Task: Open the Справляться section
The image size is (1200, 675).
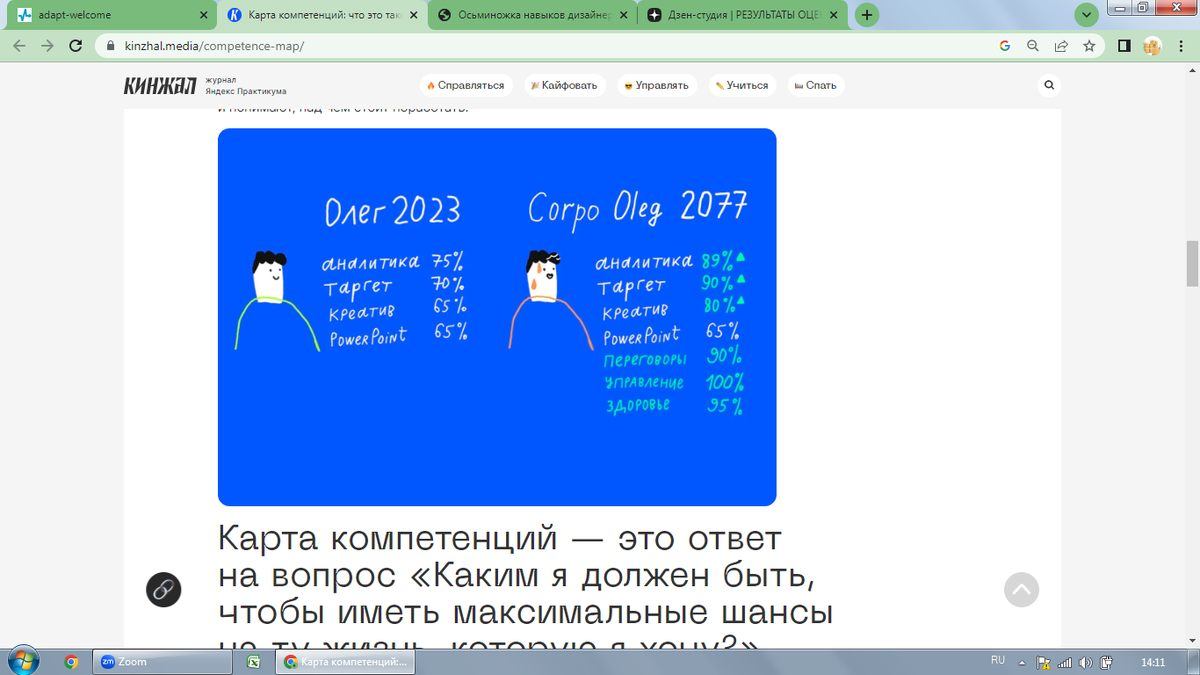Action: 468,85
